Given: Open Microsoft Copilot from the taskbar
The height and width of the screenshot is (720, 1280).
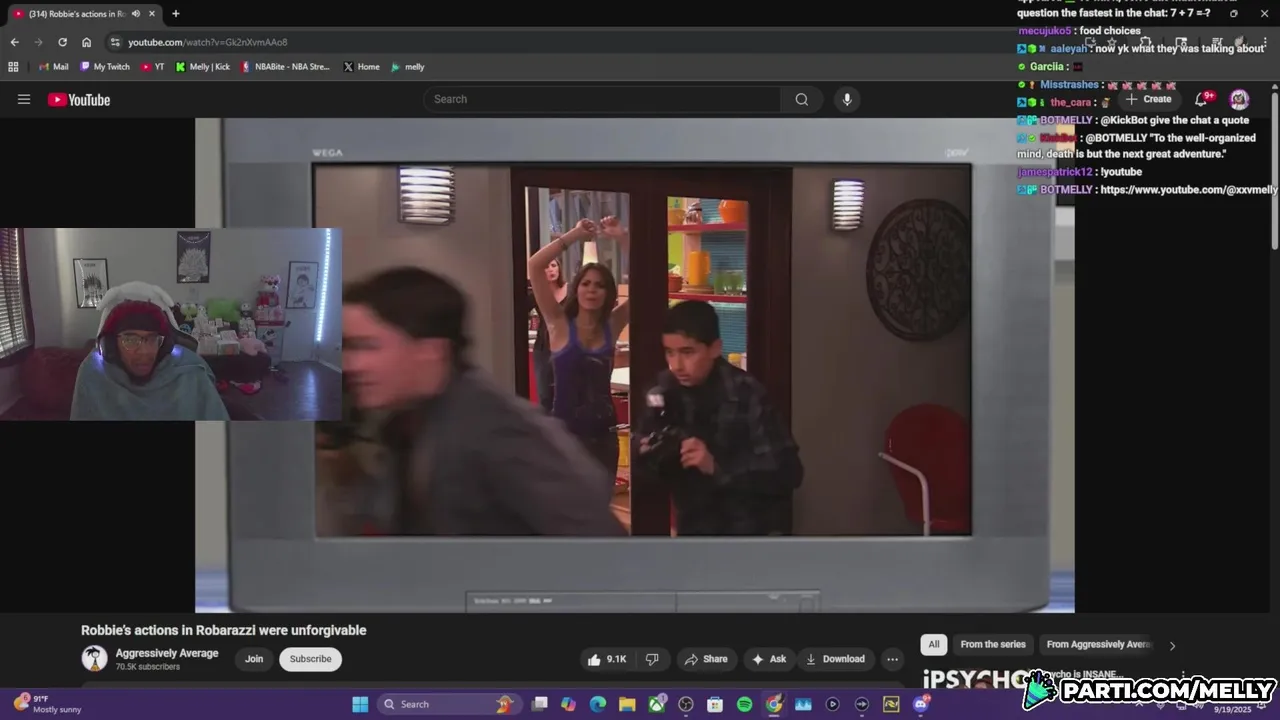Looking at the screenshot, I should tap(569, 704).
